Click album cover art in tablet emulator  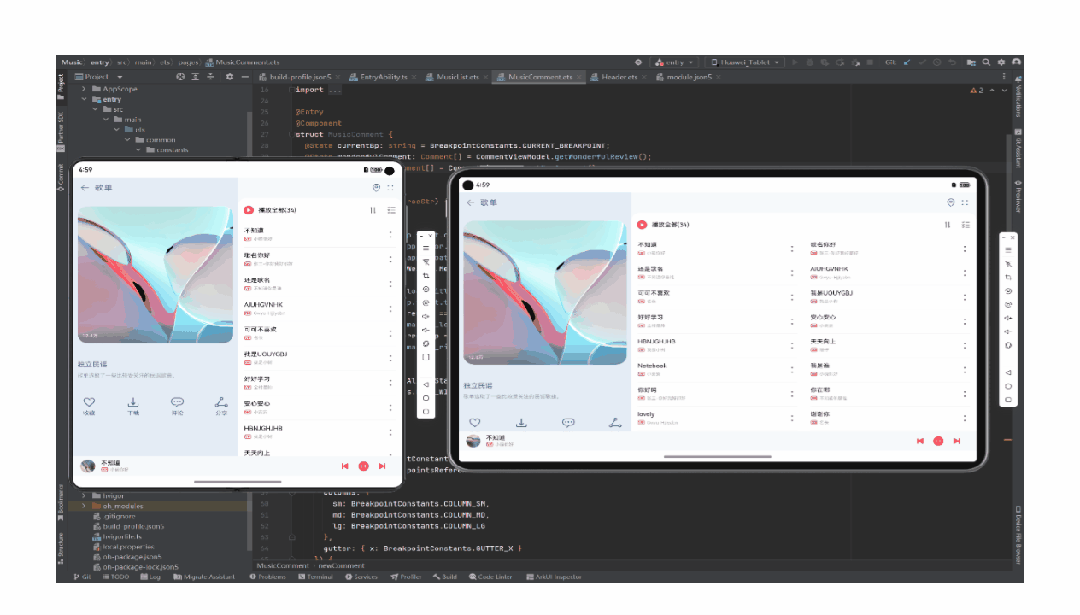pyautogui.click(x=545, y=293)
